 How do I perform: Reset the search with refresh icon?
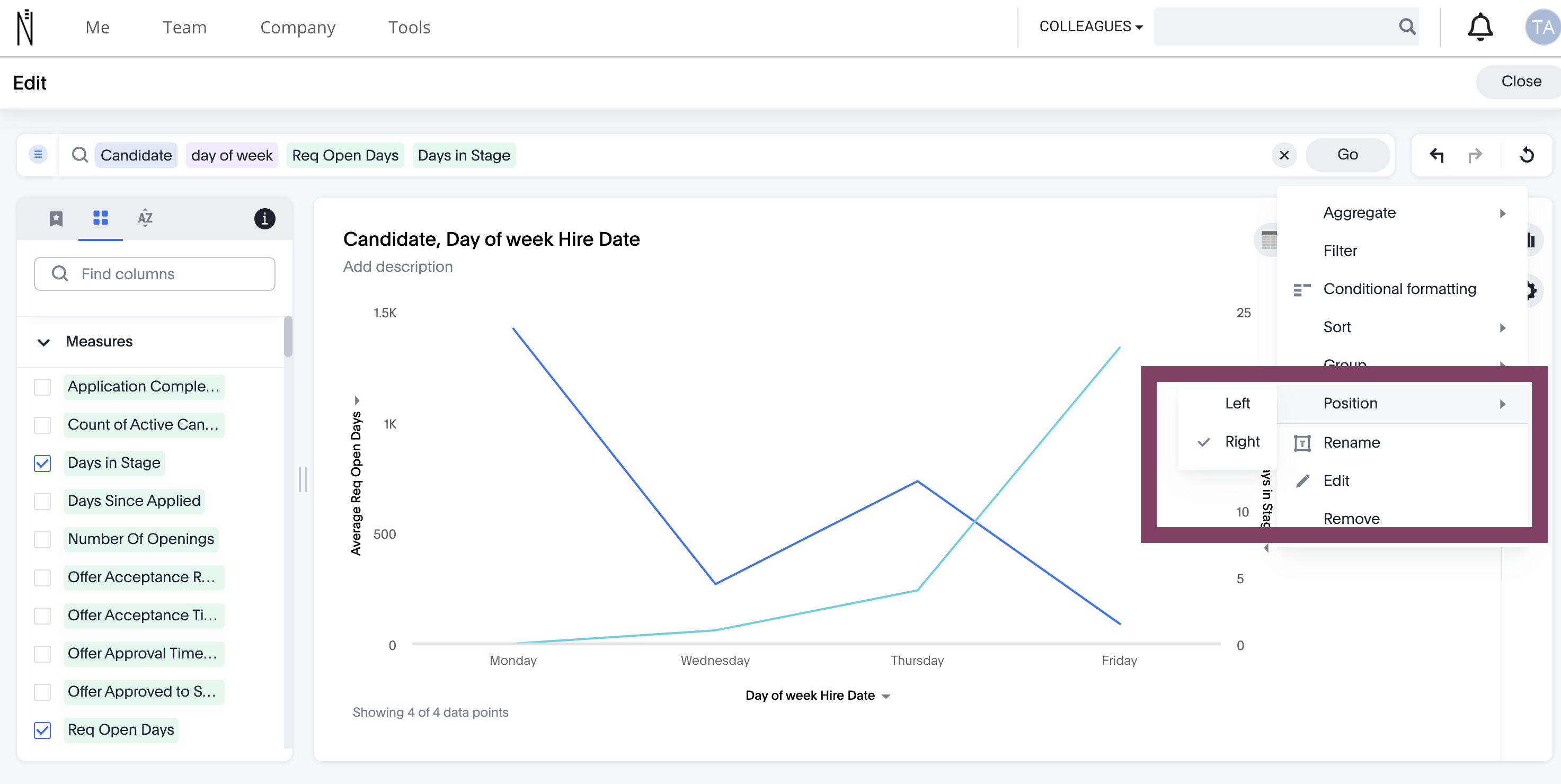[1527, 155]
